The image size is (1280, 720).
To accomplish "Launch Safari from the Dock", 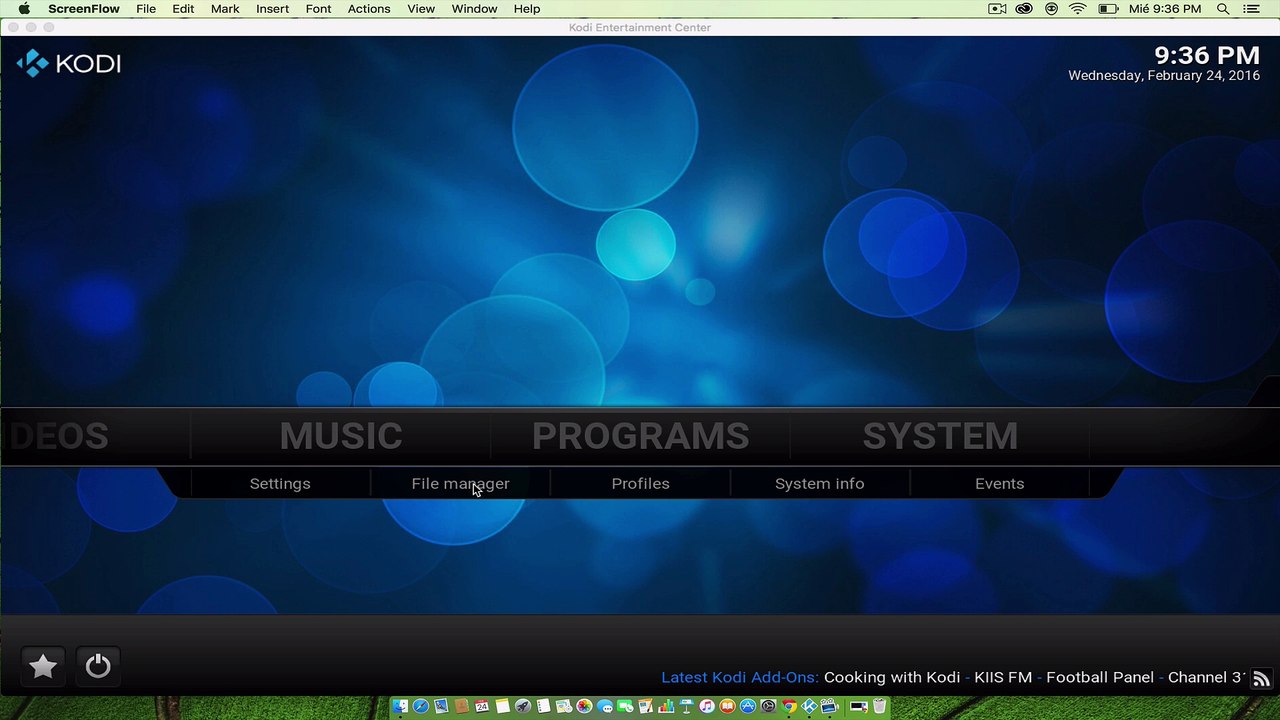I will [420, 707].
